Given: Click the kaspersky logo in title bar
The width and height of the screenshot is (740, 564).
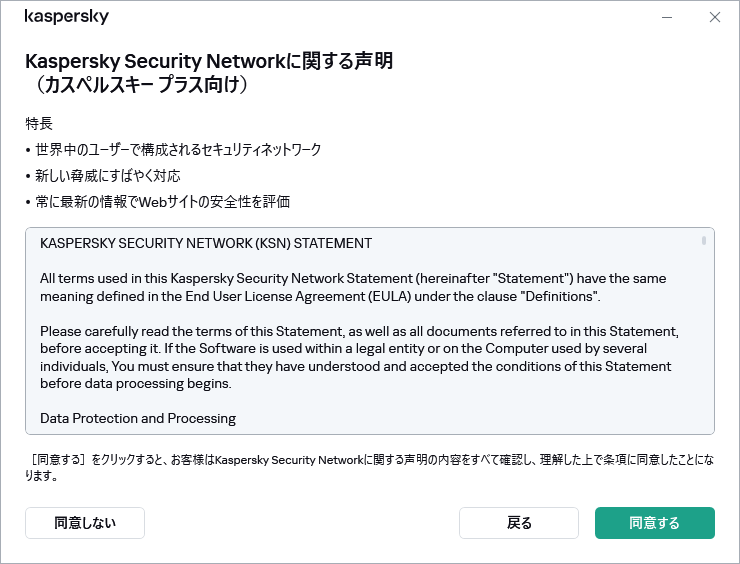Looking at the screenshot, I should [66, 17].
